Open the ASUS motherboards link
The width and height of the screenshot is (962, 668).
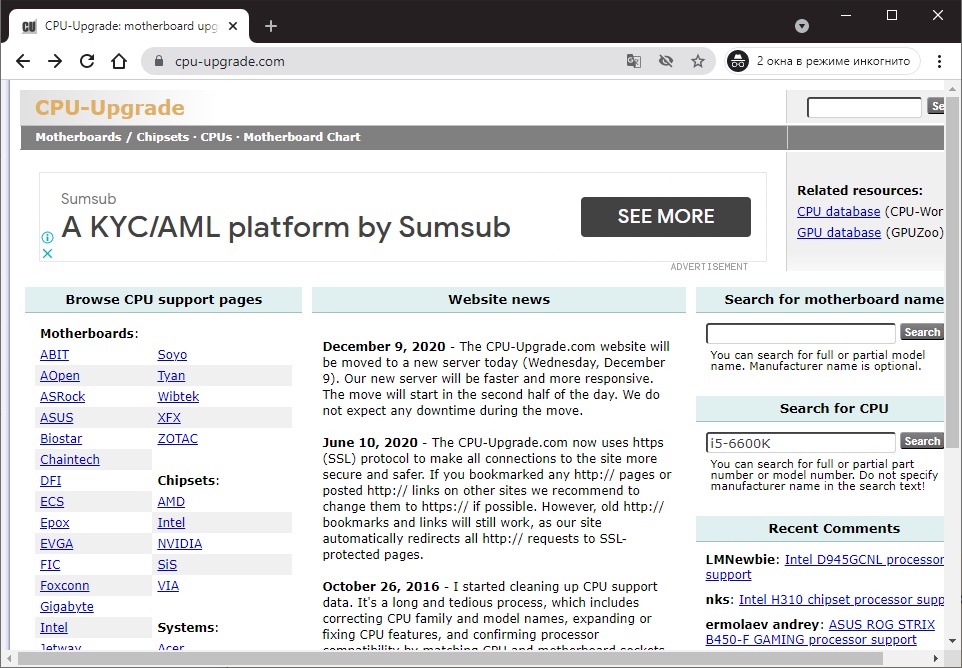coord(56,418)
